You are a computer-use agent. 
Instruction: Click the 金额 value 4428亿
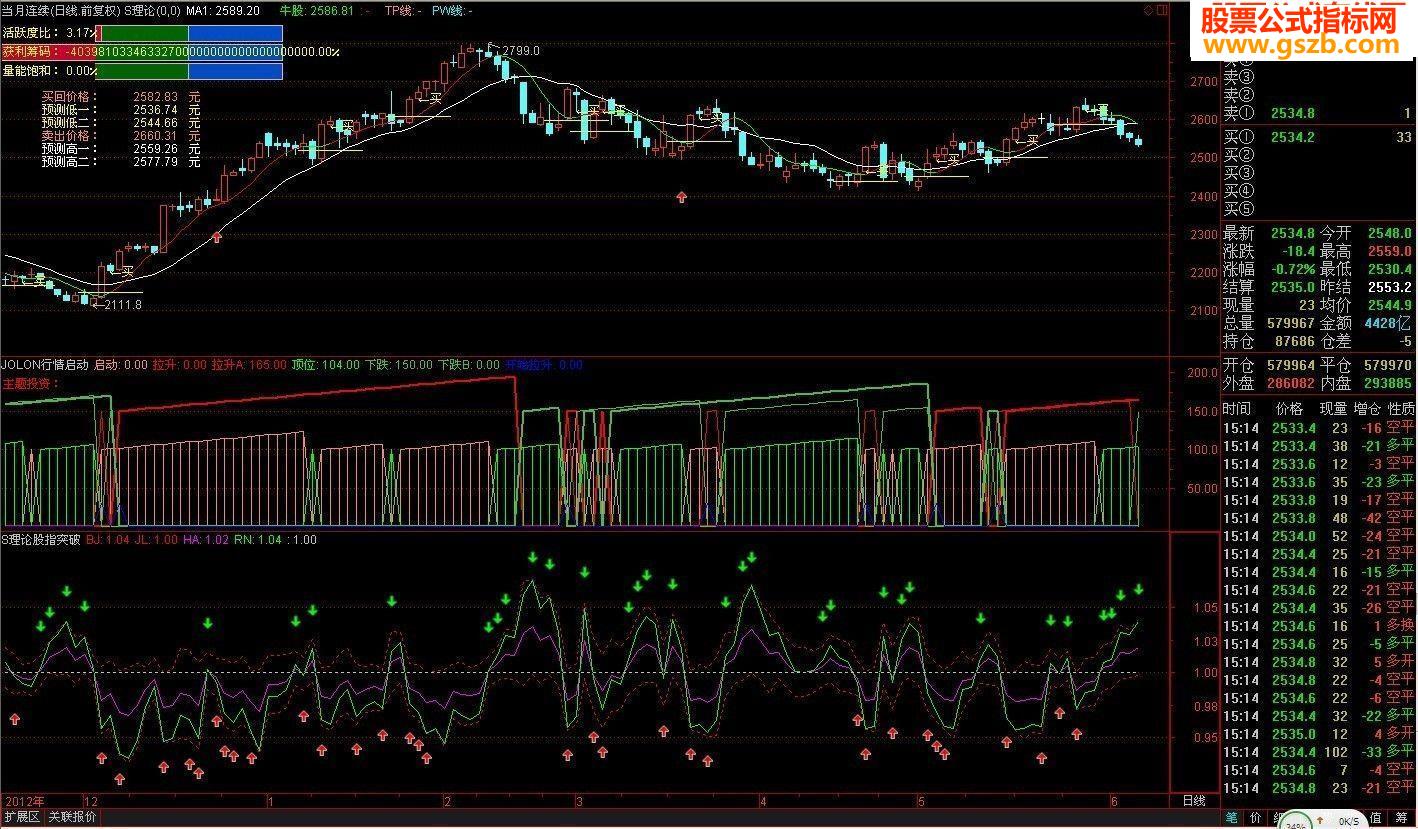pos(1390,323)
